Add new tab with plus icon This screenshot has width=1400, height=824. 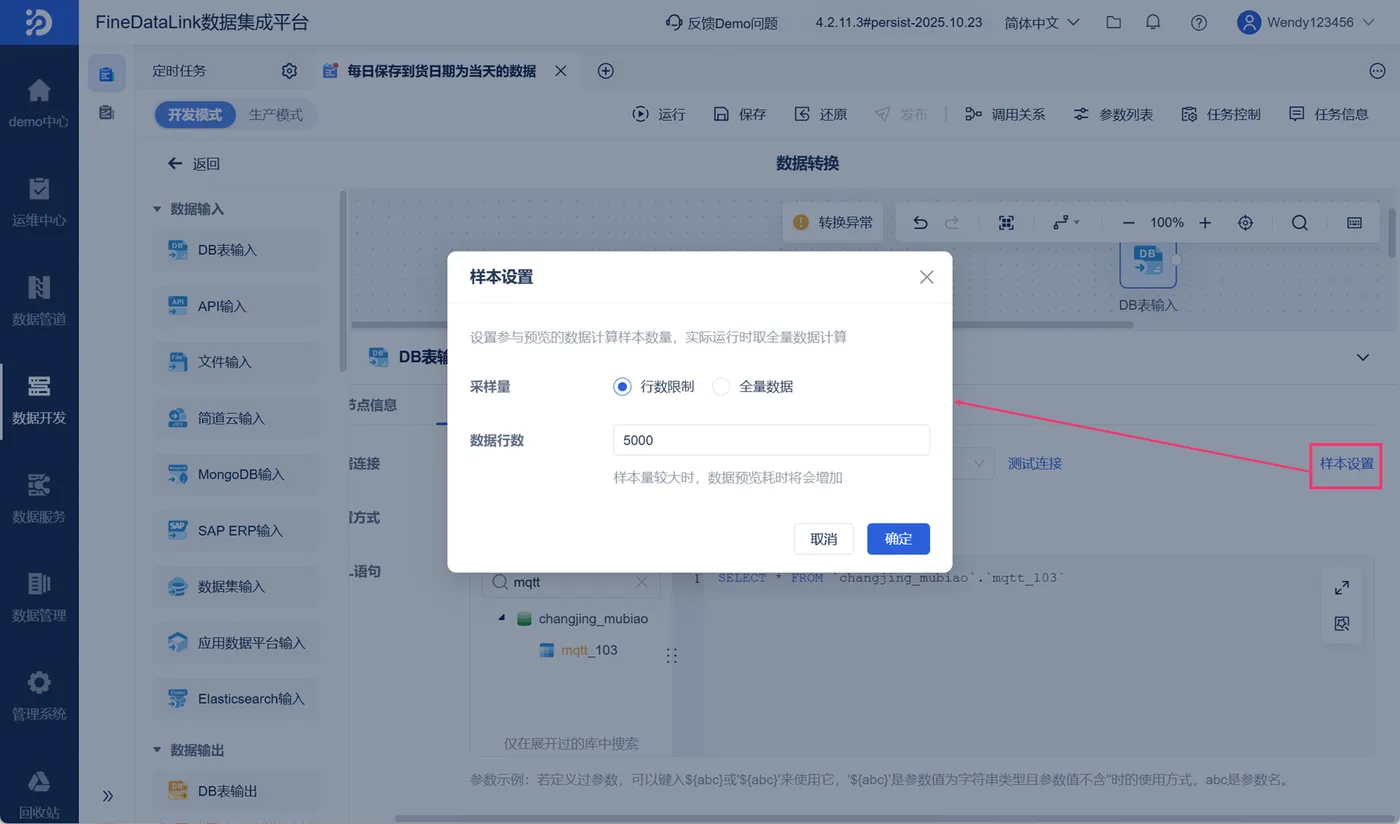[x=605, y=71]
